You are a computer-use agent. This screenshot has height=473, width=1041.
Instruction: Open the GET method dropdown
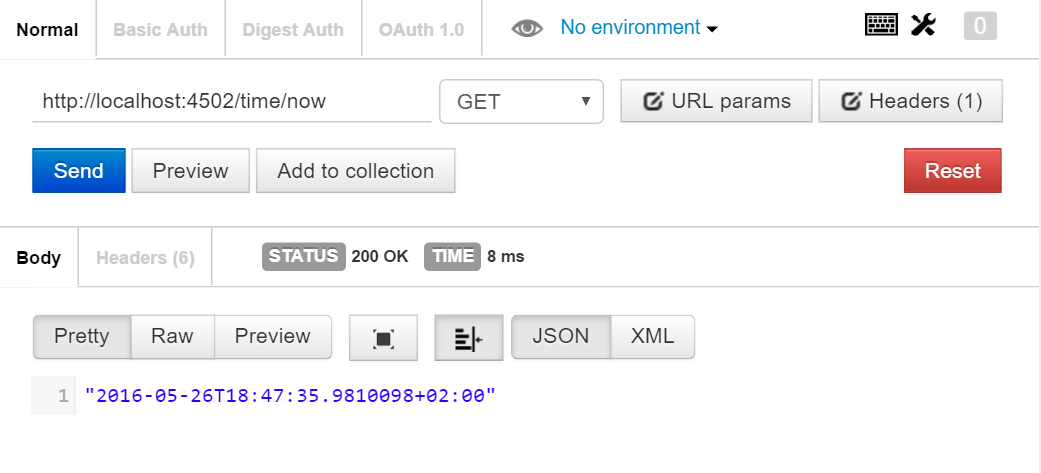pyautogui.click(x=521, y=101)
